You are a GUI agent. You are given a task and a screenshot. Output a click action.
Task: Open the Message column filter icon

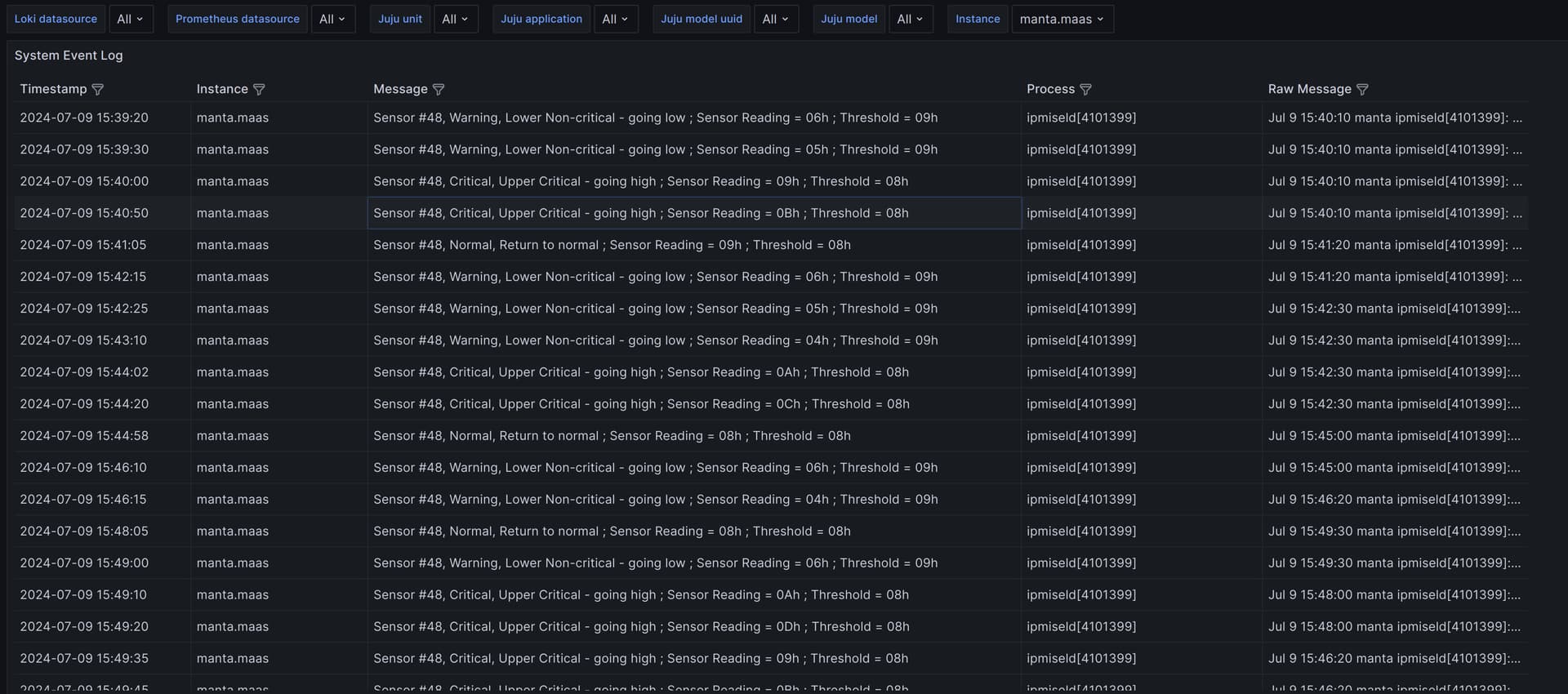(x=439, y=89)
